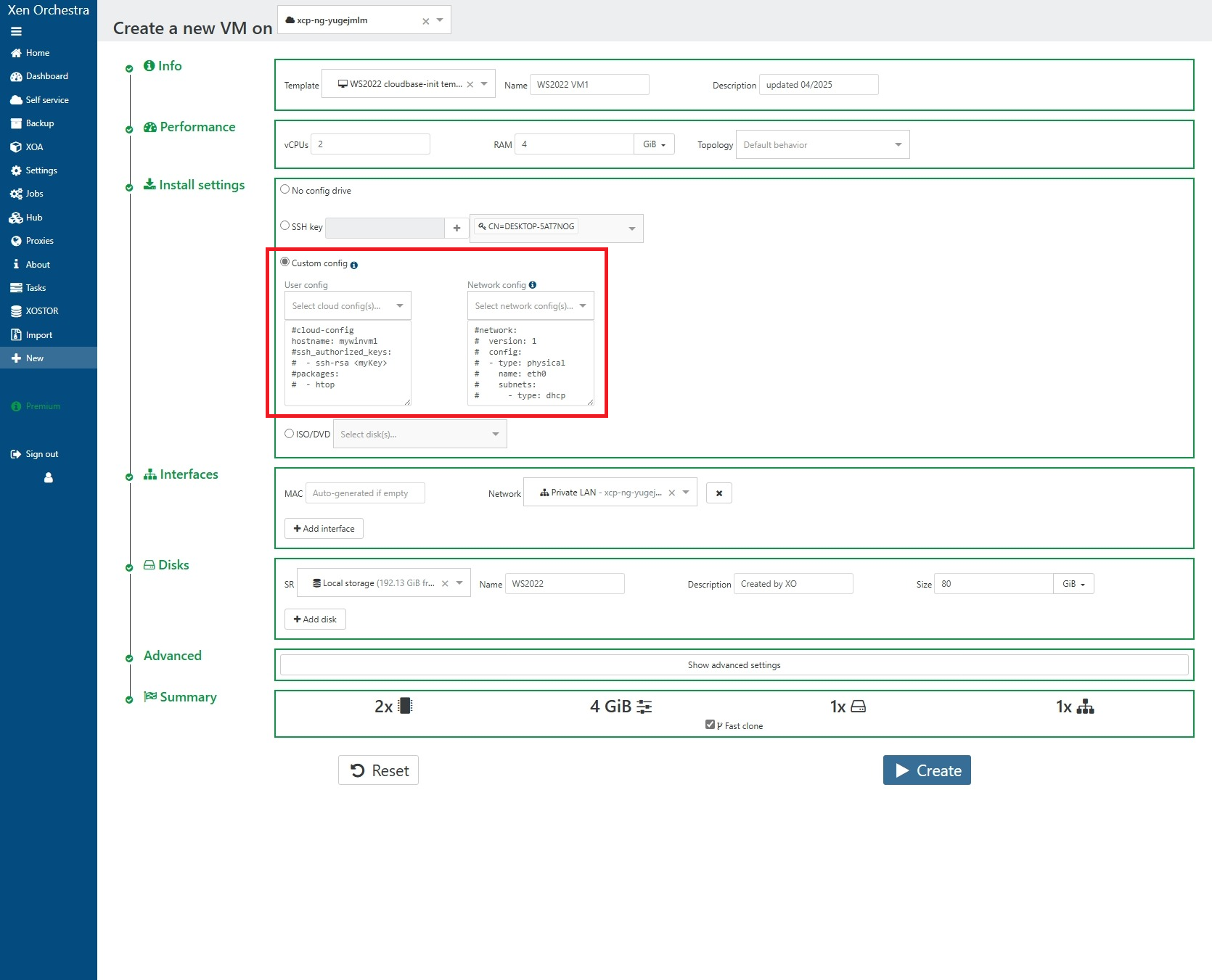The width and height of the screenshot is (1212, 980).
Task: Click the Create button
Action: point(927,770)
